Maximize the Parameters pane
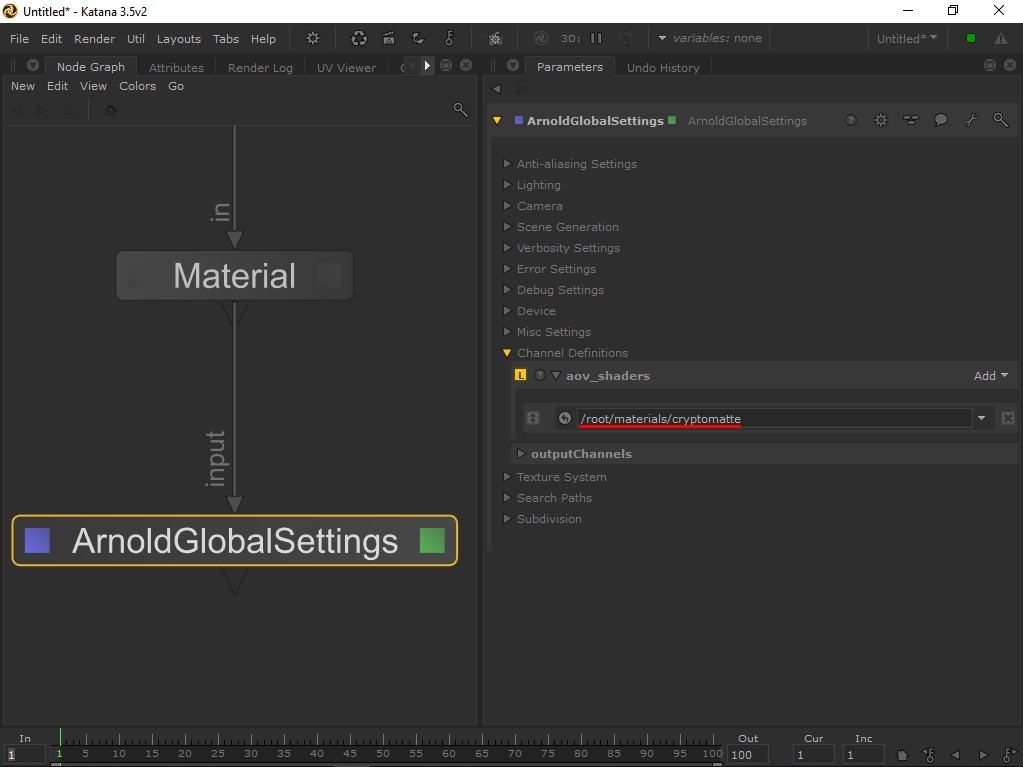Screen dimensions: 1023x767 [990, 65]
